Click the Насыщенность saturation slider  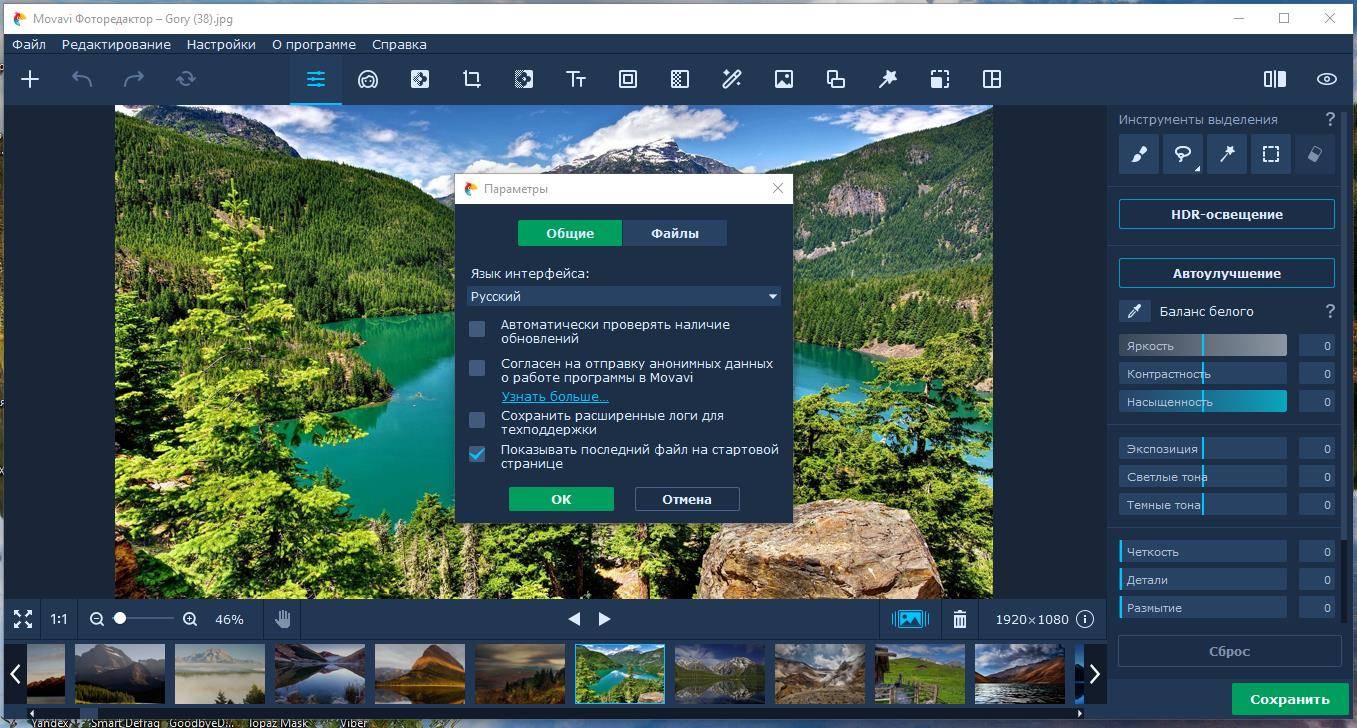1203,402
